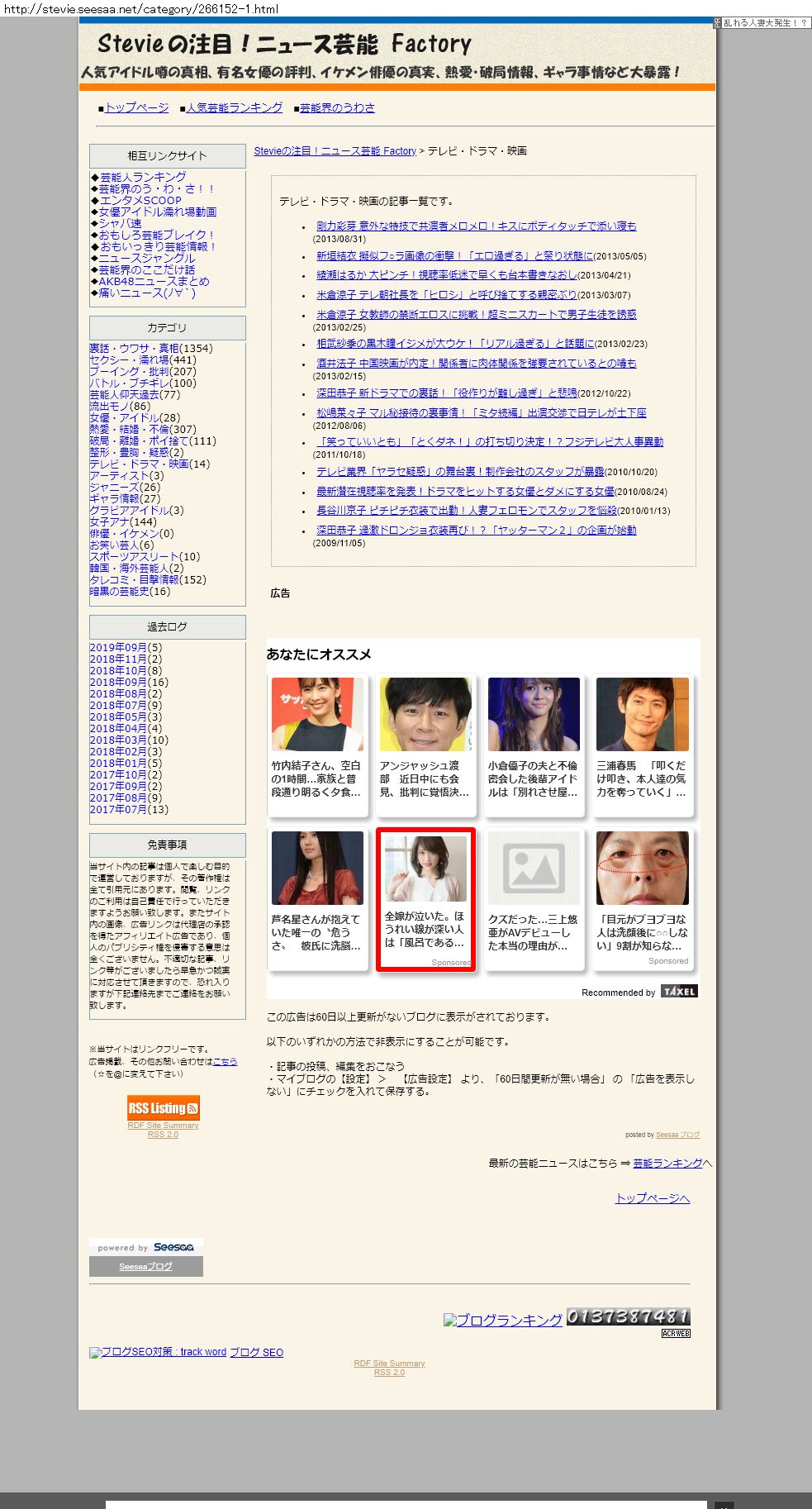Open the 綾瀬はるか 大ピンチ article link
812x1509 pixels.
447,275
